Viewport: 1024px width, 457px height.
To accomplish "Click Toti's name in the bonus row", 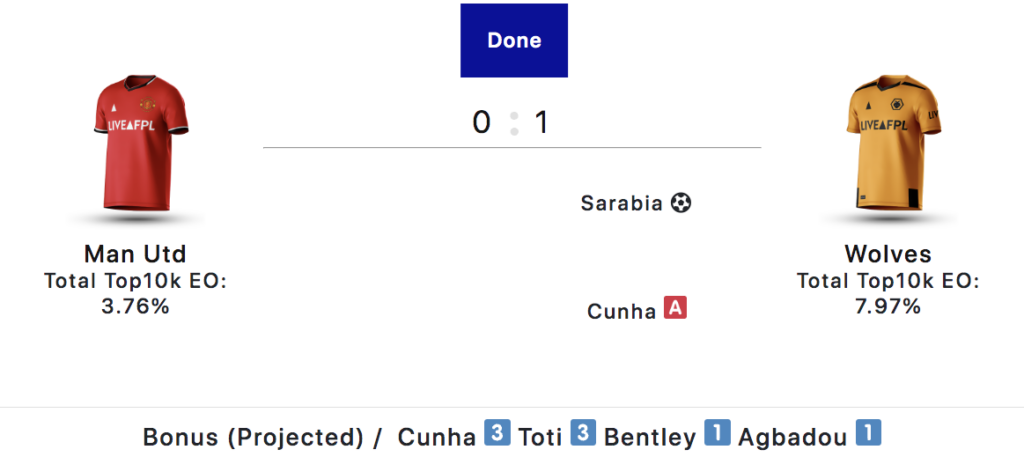I will (x=540, y=437).
